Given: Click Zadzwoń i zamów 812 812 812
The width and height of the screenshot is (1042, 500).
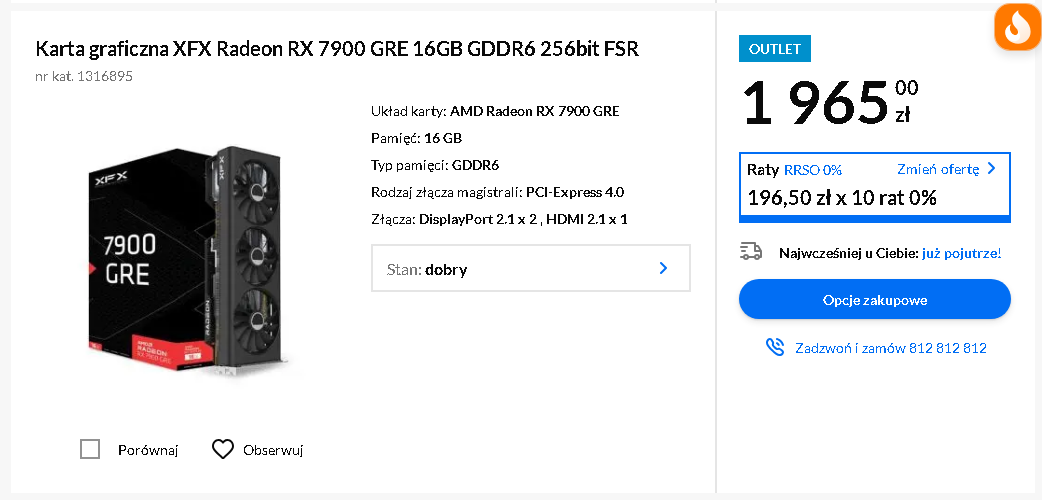Looking at the screenshot, I should point(890,348).
